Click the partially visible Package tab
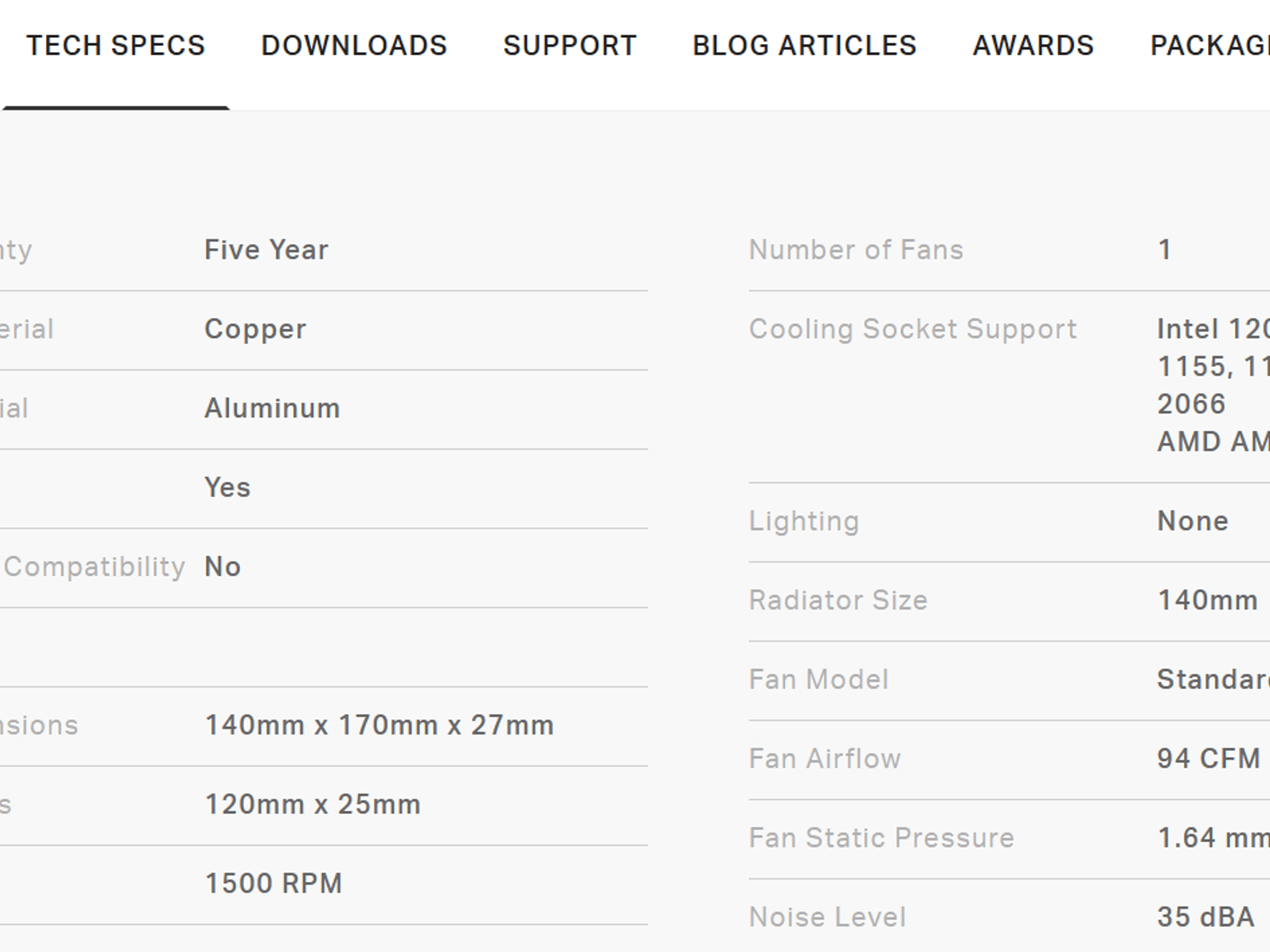The width and height of the screenshot is (1270, 952). point(1209,46)
